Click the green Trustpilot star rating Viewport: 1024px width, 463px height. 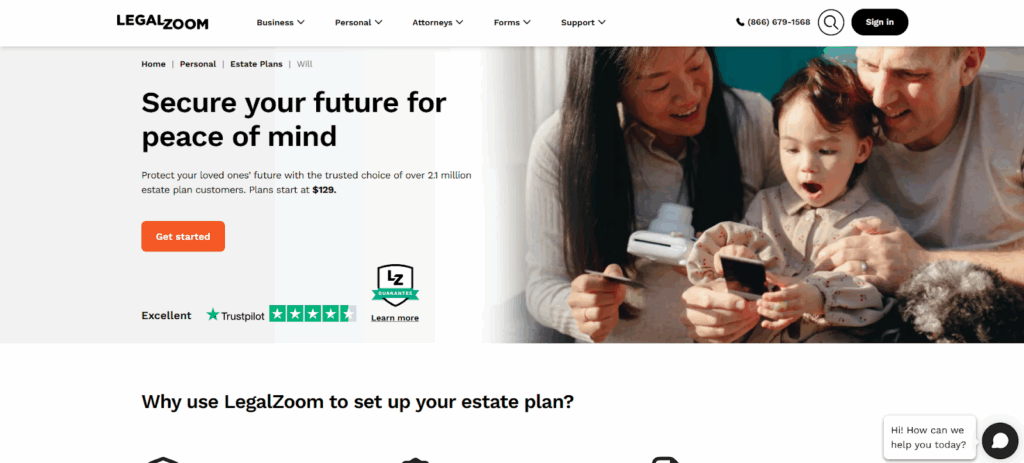313,314
